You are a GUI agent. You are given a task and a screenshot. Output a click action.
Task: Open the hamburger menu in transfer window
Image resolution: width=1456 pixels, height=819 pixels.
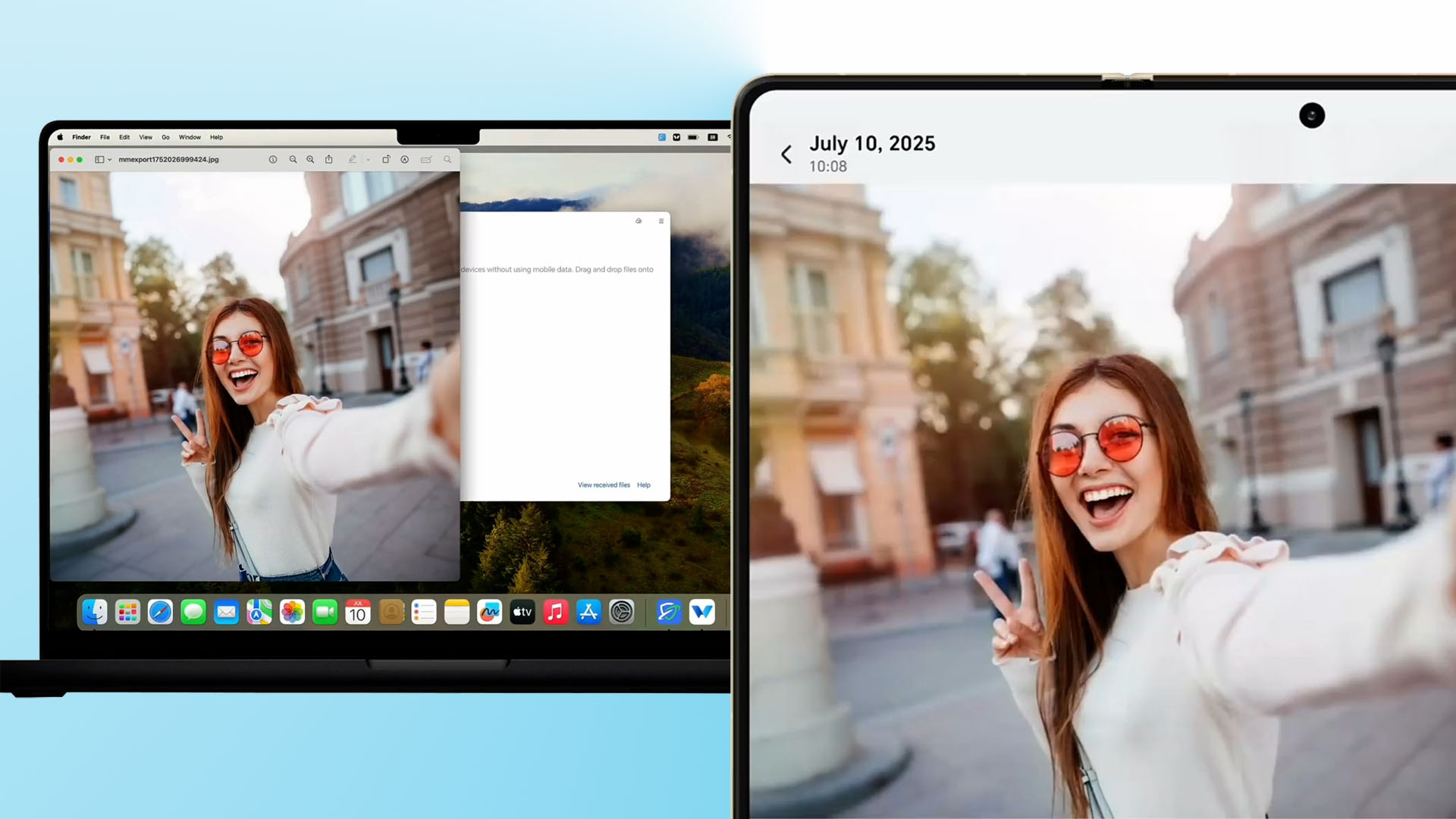(661, 221)
